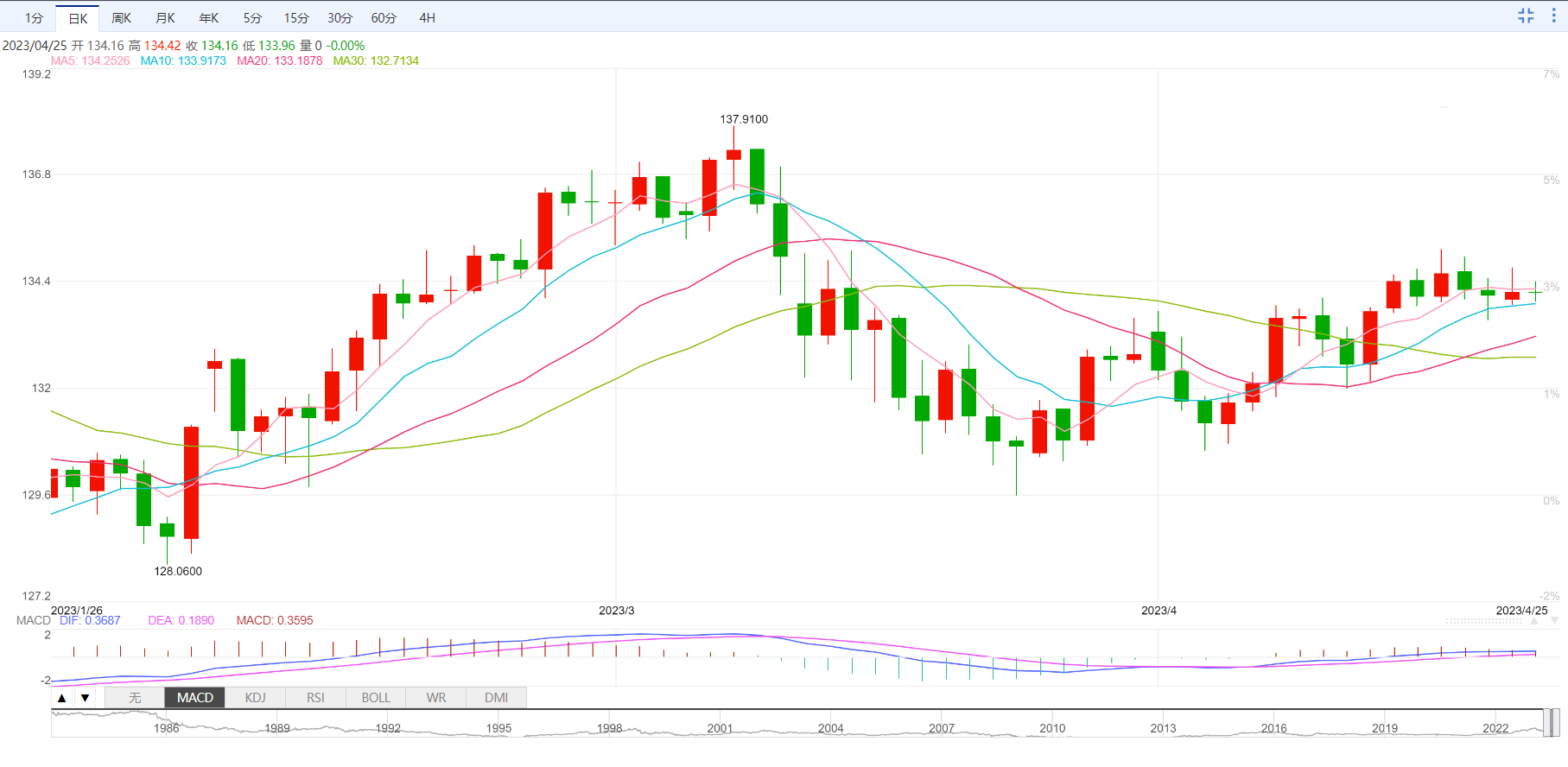Click the dotted drag grip above MACD panel
The height and width of the screenshot is (767, 1568).
[x=1483, y=621]
